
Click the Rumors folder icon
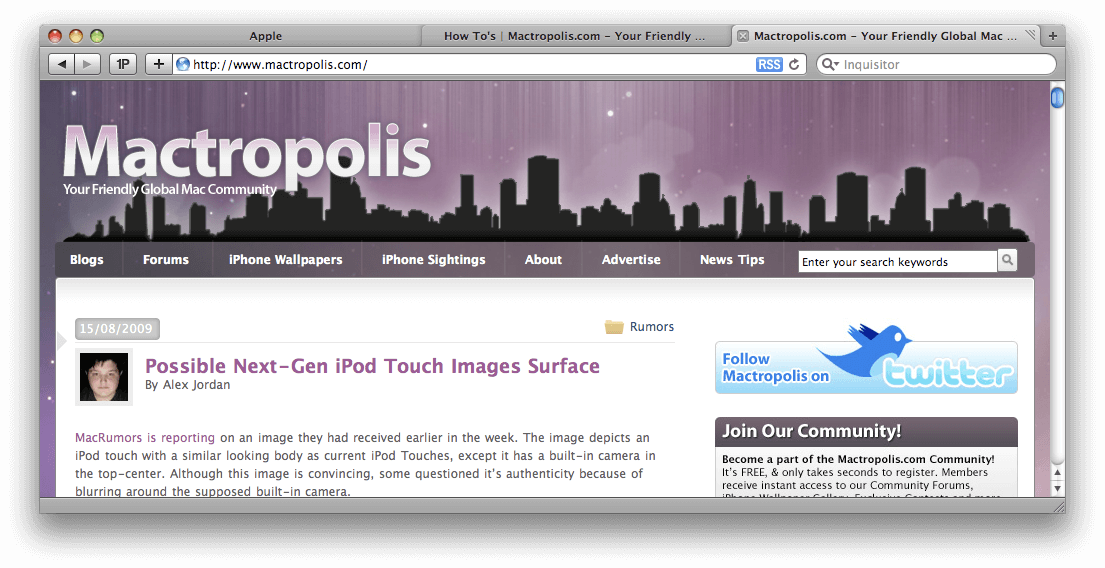(x=614, y=327)
